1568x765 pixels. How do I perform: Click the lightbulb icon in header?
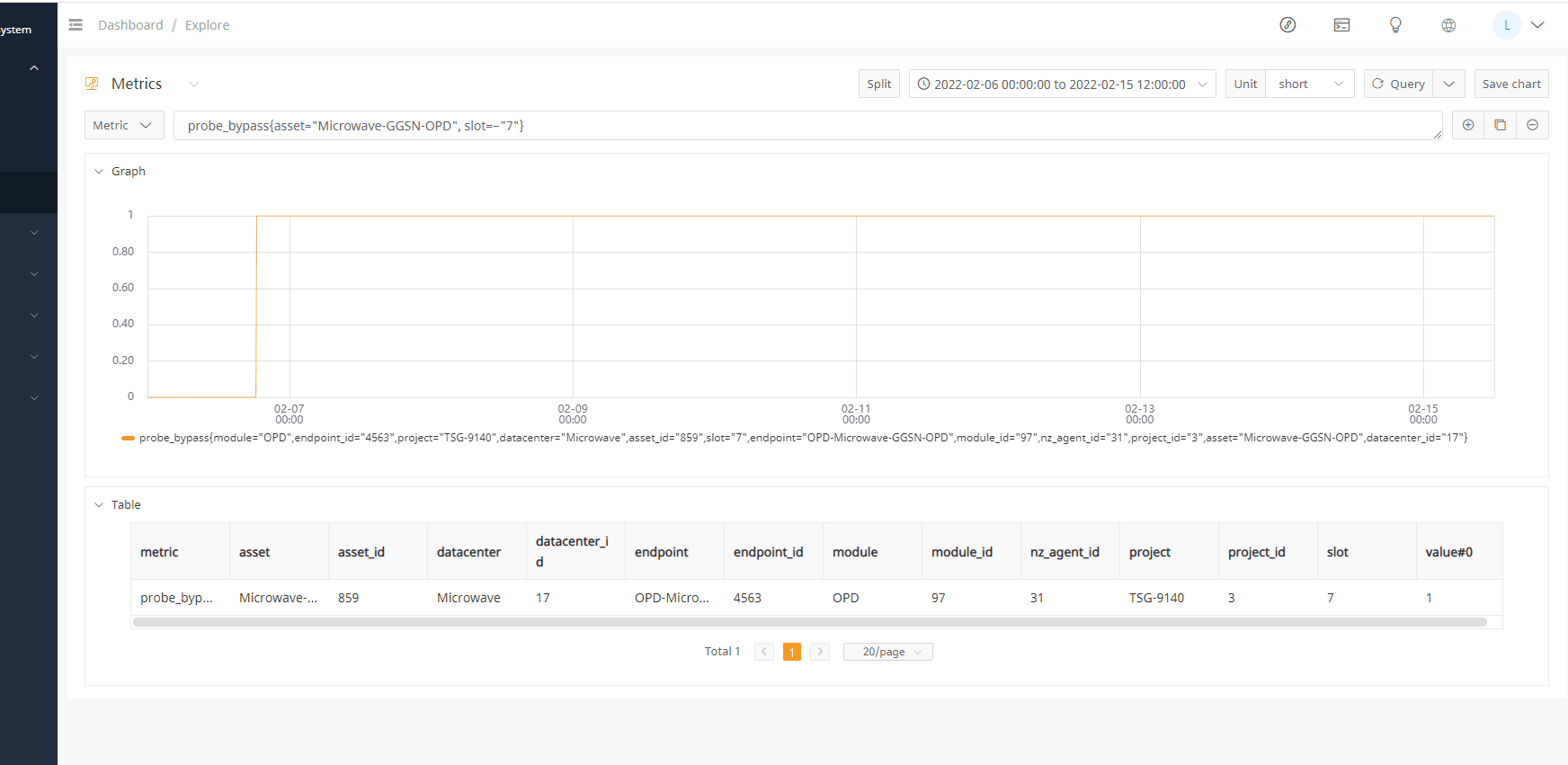(x=1395, y=25)
